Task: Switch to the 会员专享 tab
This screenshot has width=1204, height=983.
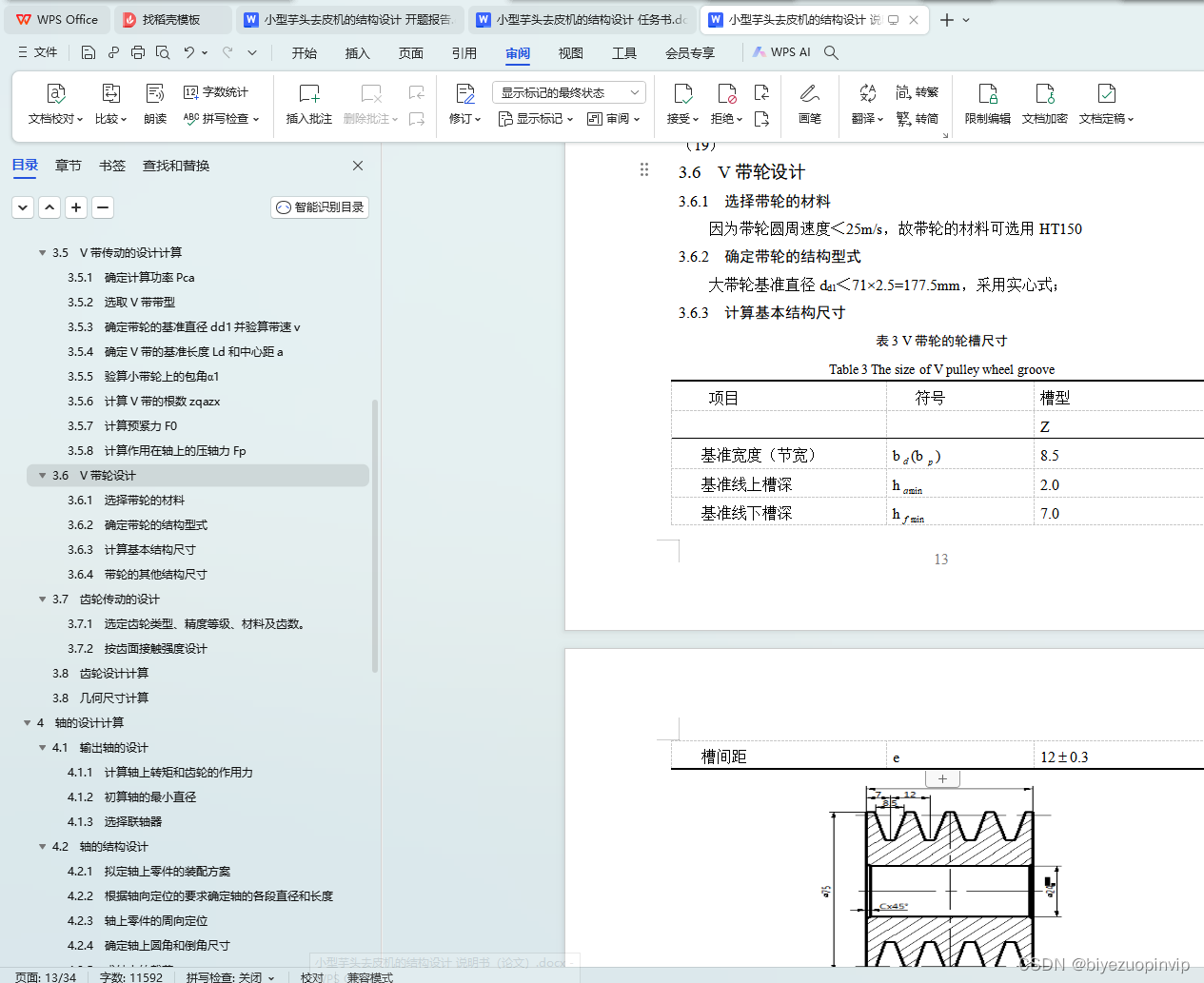Action: pos(690,53)
